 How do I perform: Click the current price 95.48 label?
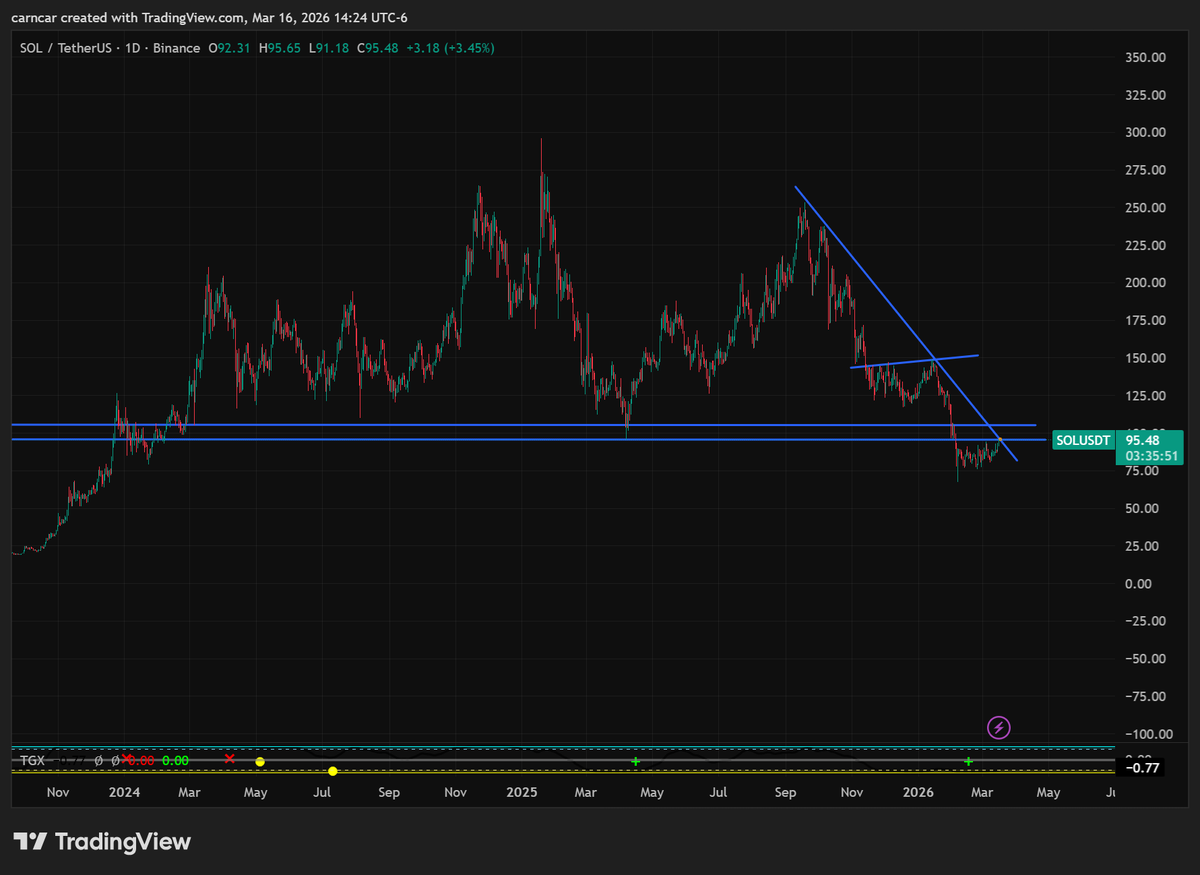tap(1142, 439)
